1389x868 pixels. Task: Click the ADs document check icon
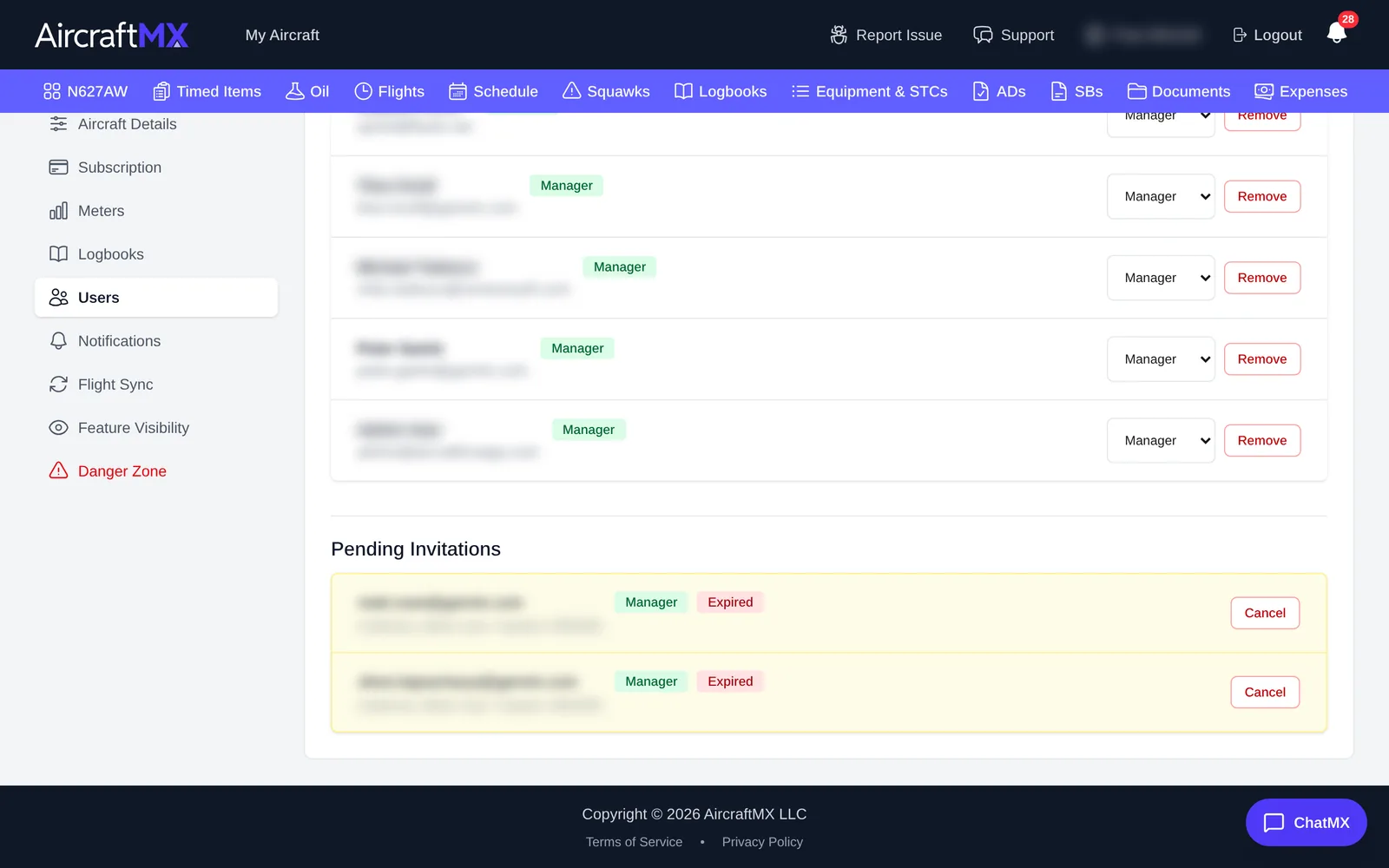click(x=981, y=91)
